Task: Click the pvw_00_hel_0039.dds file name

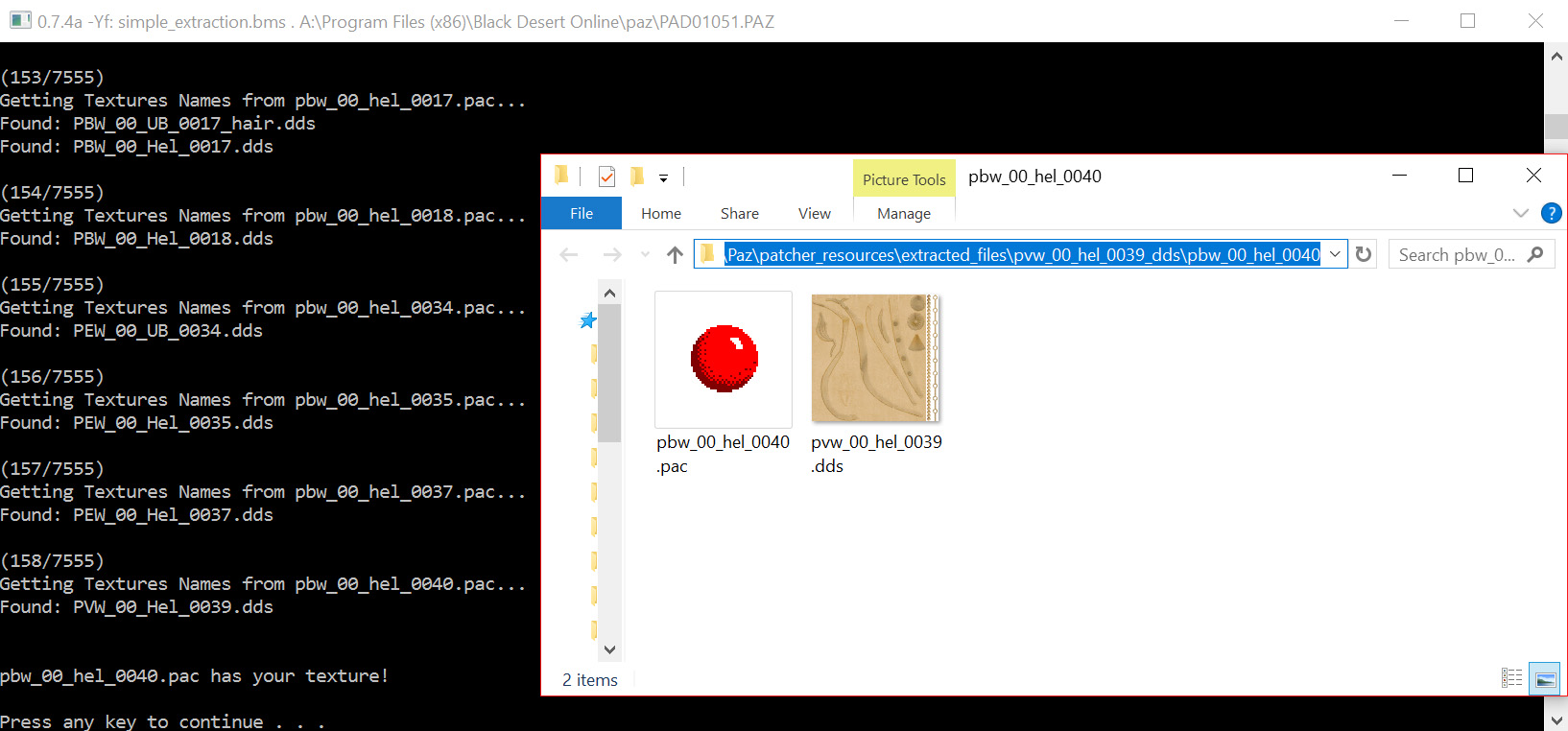Action: 876,454
